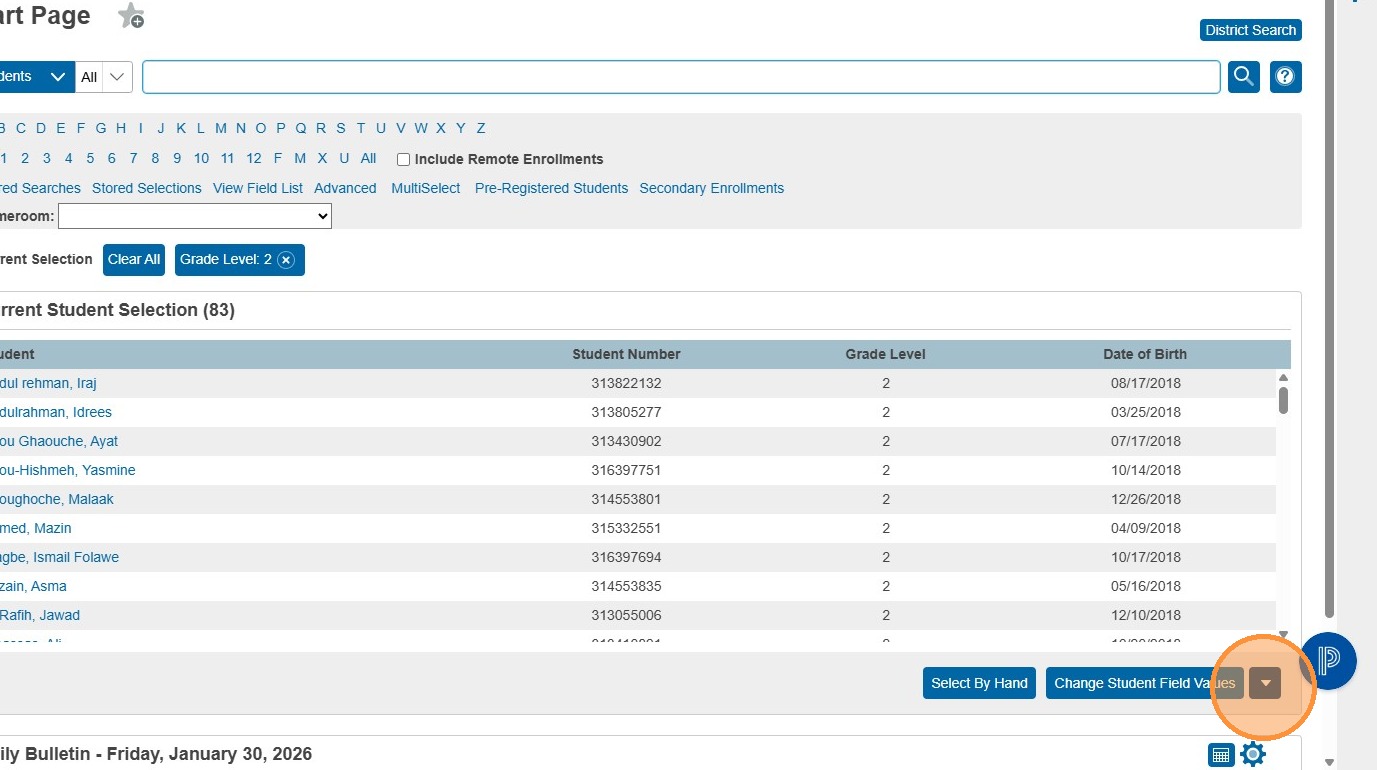This screenshot has width=1377, height=770.
Task: Click the round PowerSchool P icon
Action: [1329, 661]
